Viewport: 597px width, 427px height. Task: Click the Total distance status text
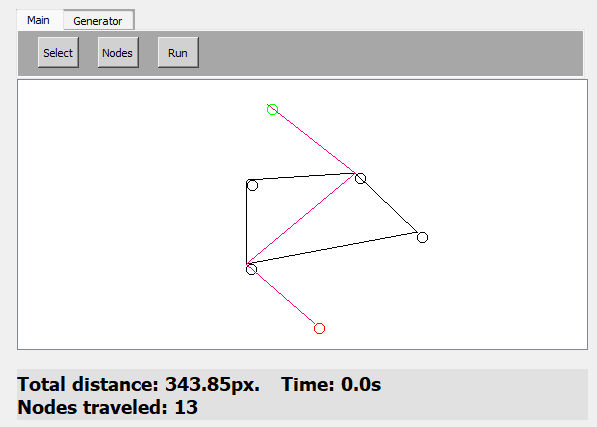coord(139,384)
